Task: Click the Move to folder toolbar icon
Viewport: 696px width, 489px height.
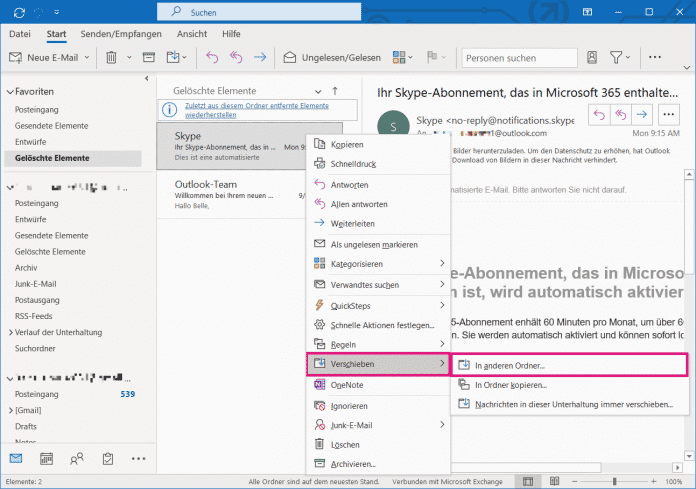Action: [173, 57]
